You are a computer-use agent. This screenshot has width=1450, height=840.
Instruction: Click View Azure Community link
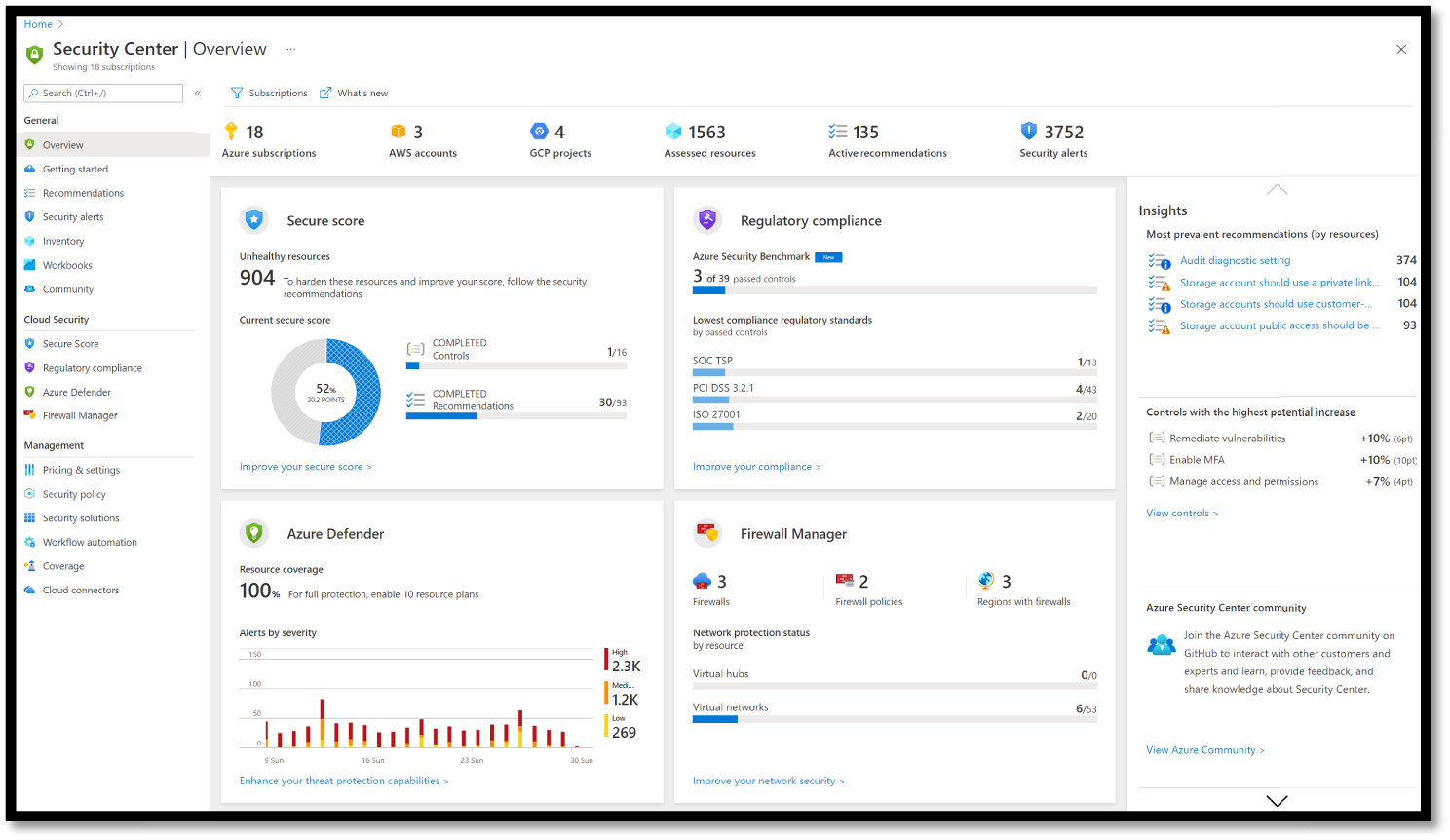coord(1205,750)
